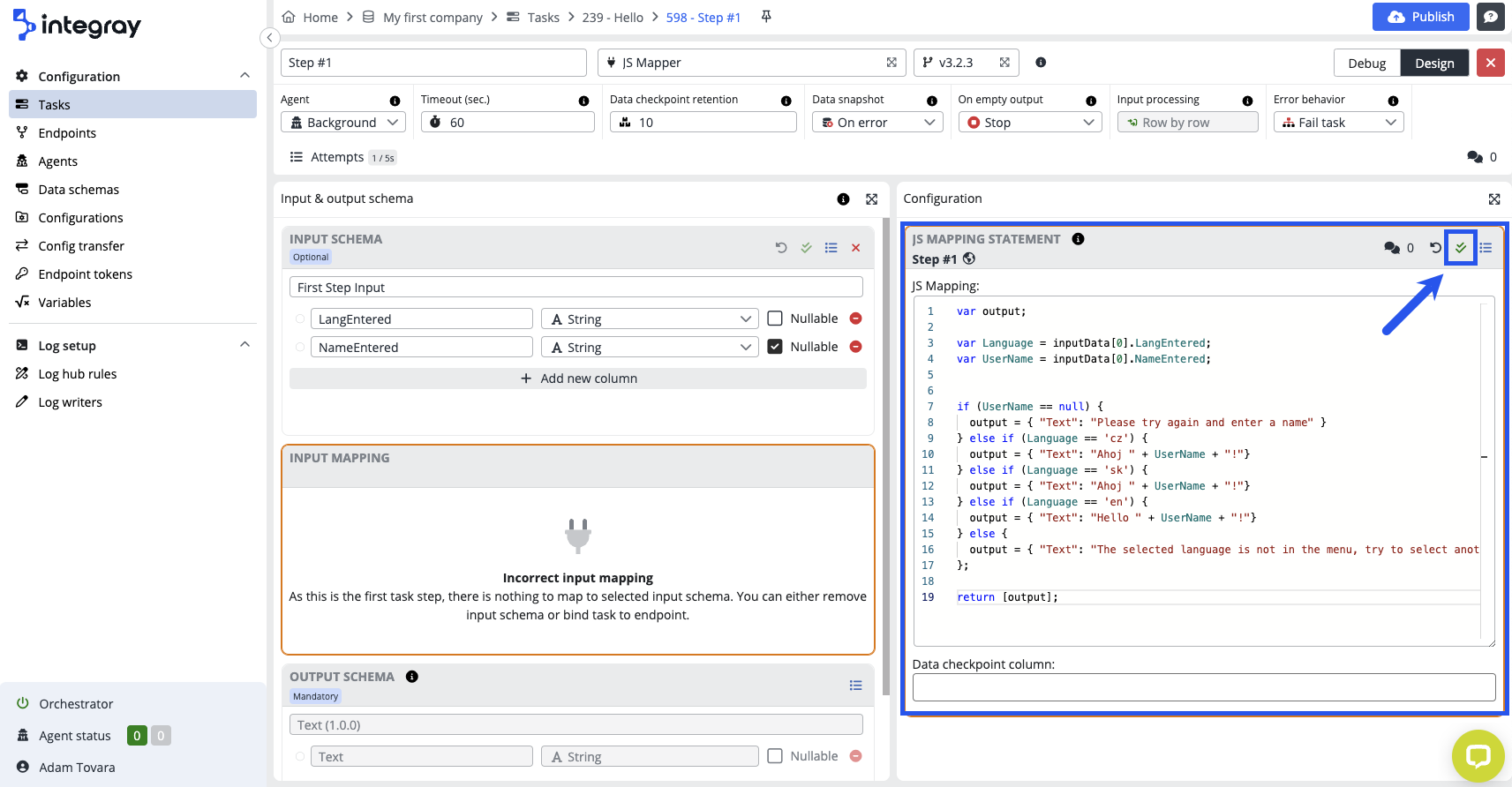Remove the Input Schema with the red X icon
Screen dimensions: 1512x787
click(x=855, y=248)
